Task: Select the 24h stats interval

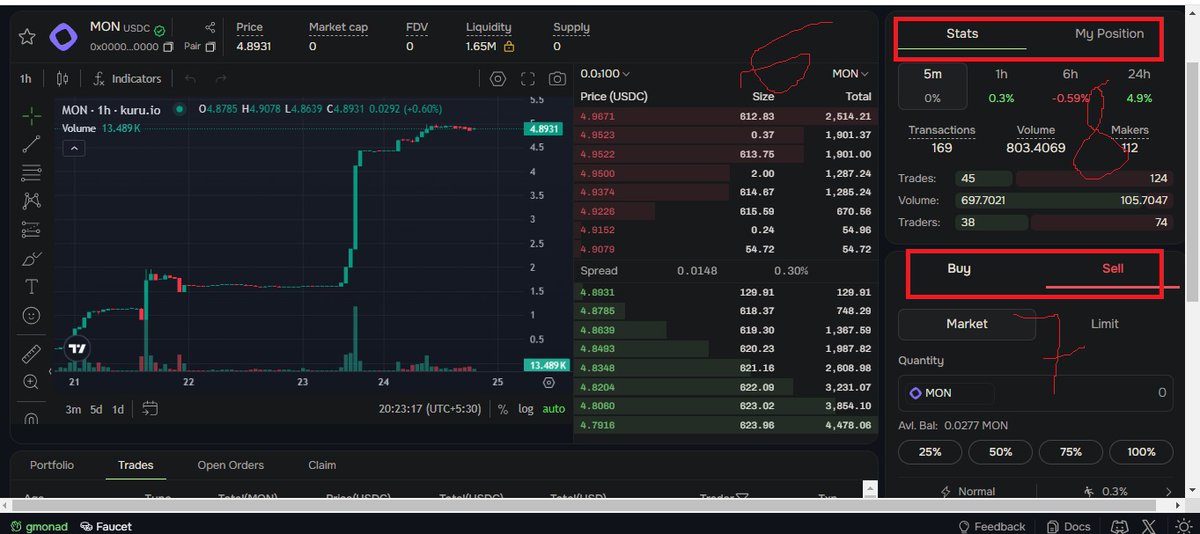Action: [x=1138, y=86]
